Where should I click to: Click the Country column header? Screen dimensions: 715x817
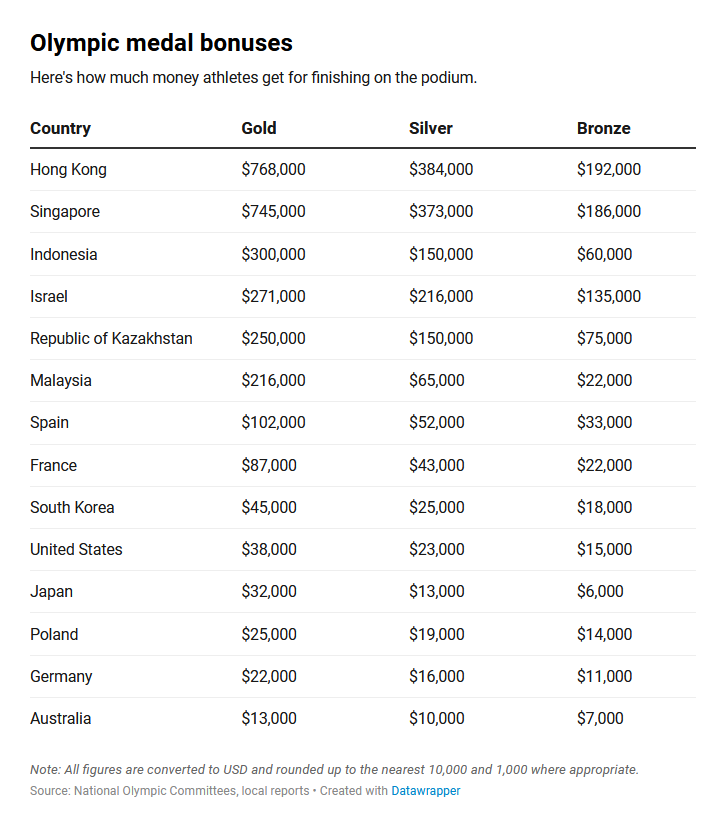tap(60, 128)
